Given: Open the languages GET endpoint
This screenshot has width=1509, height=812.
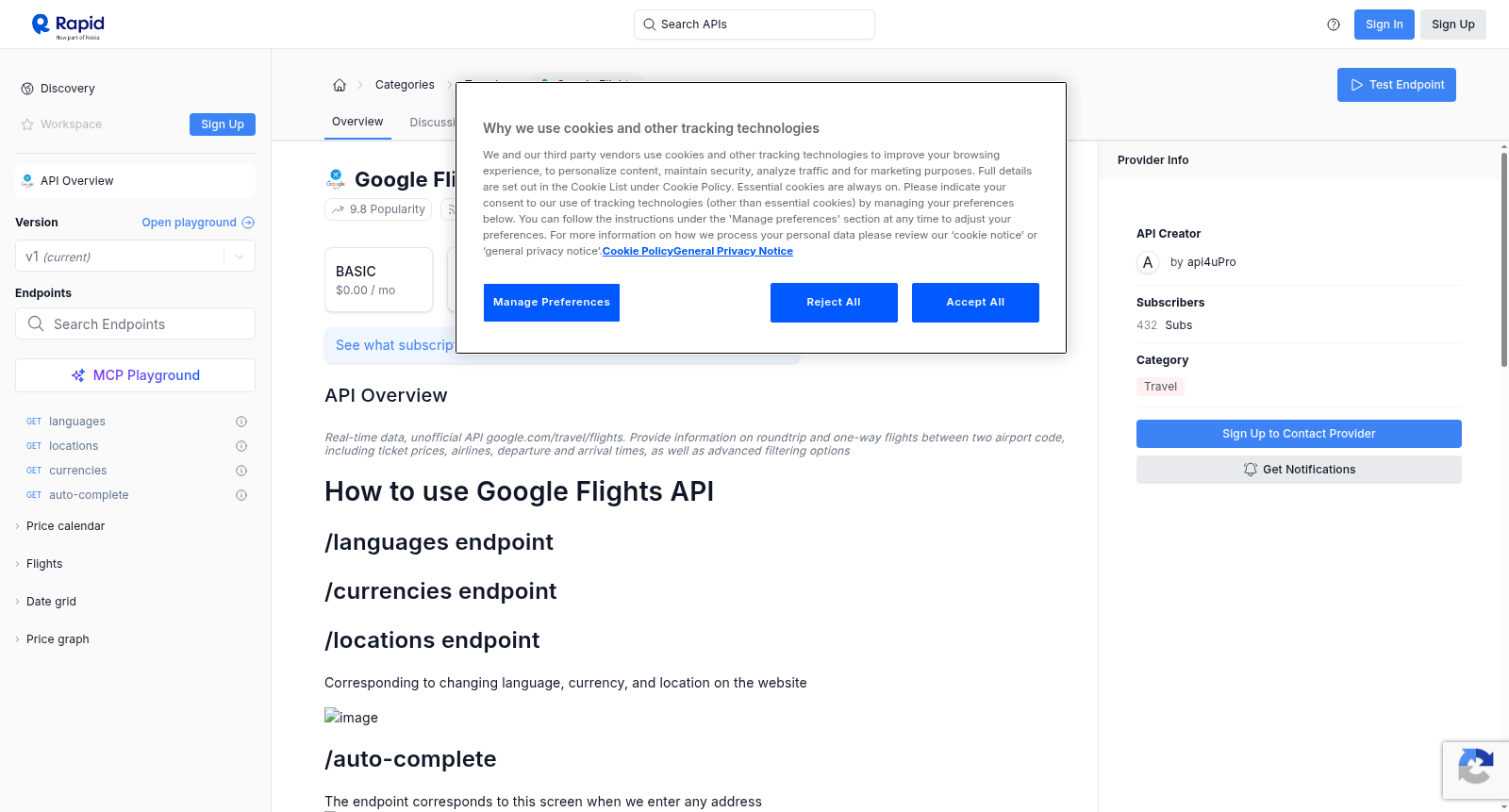Looking at the screenshot, I should pos(77,422).
